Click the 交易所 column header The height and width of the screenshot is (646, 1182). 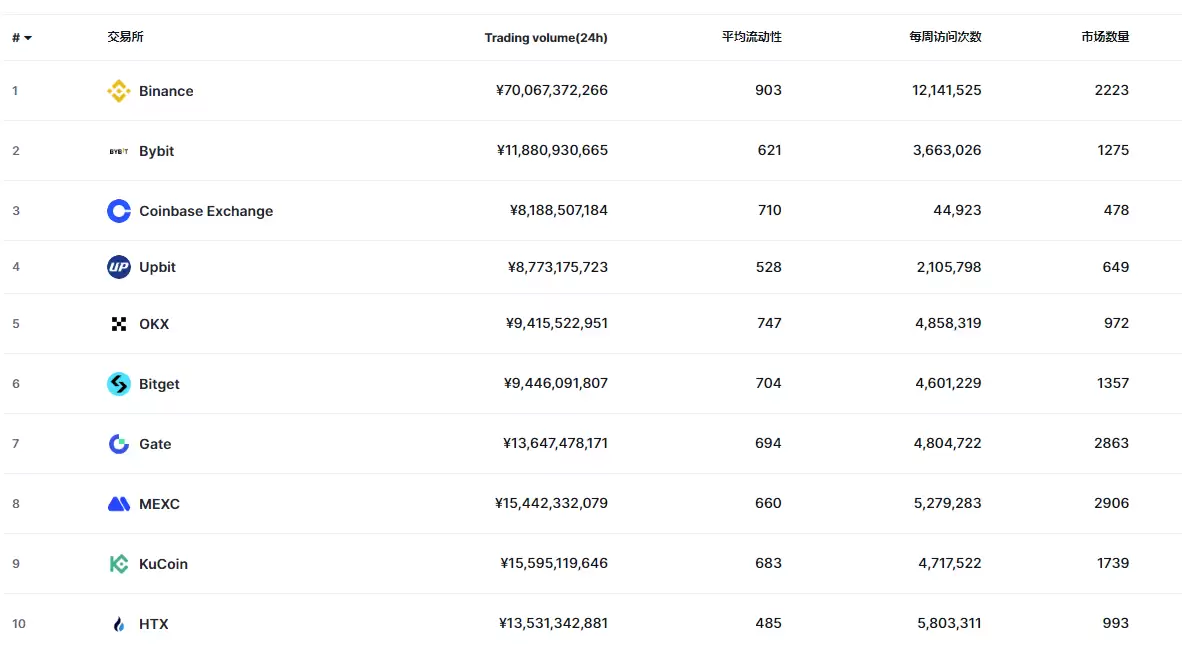click(125, 37)
